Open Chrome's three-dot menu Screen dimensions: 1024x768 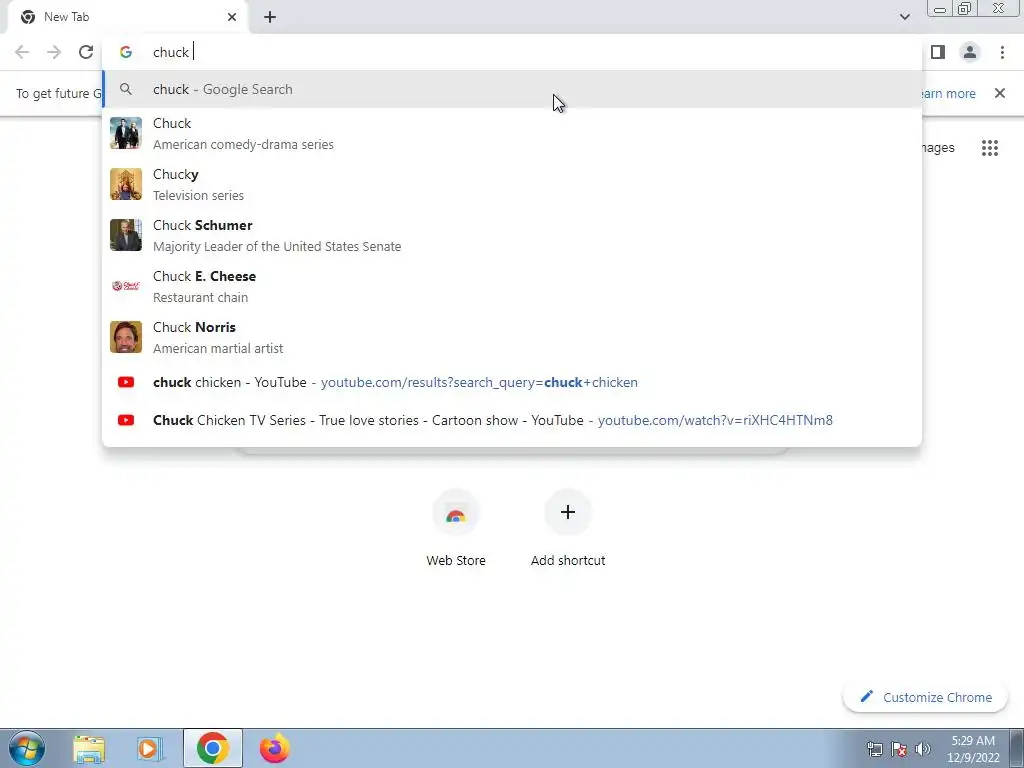point(1002,52)
